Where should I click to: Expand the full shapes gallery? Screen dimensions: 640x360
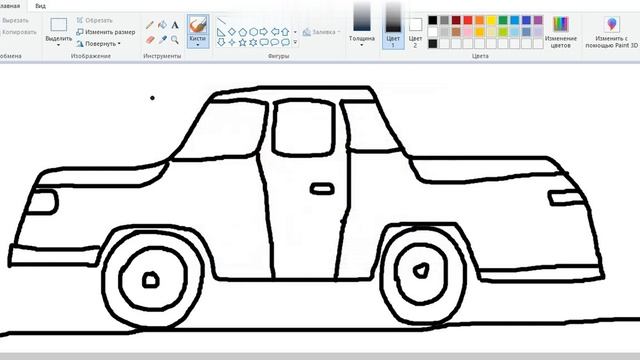(296, 42)
